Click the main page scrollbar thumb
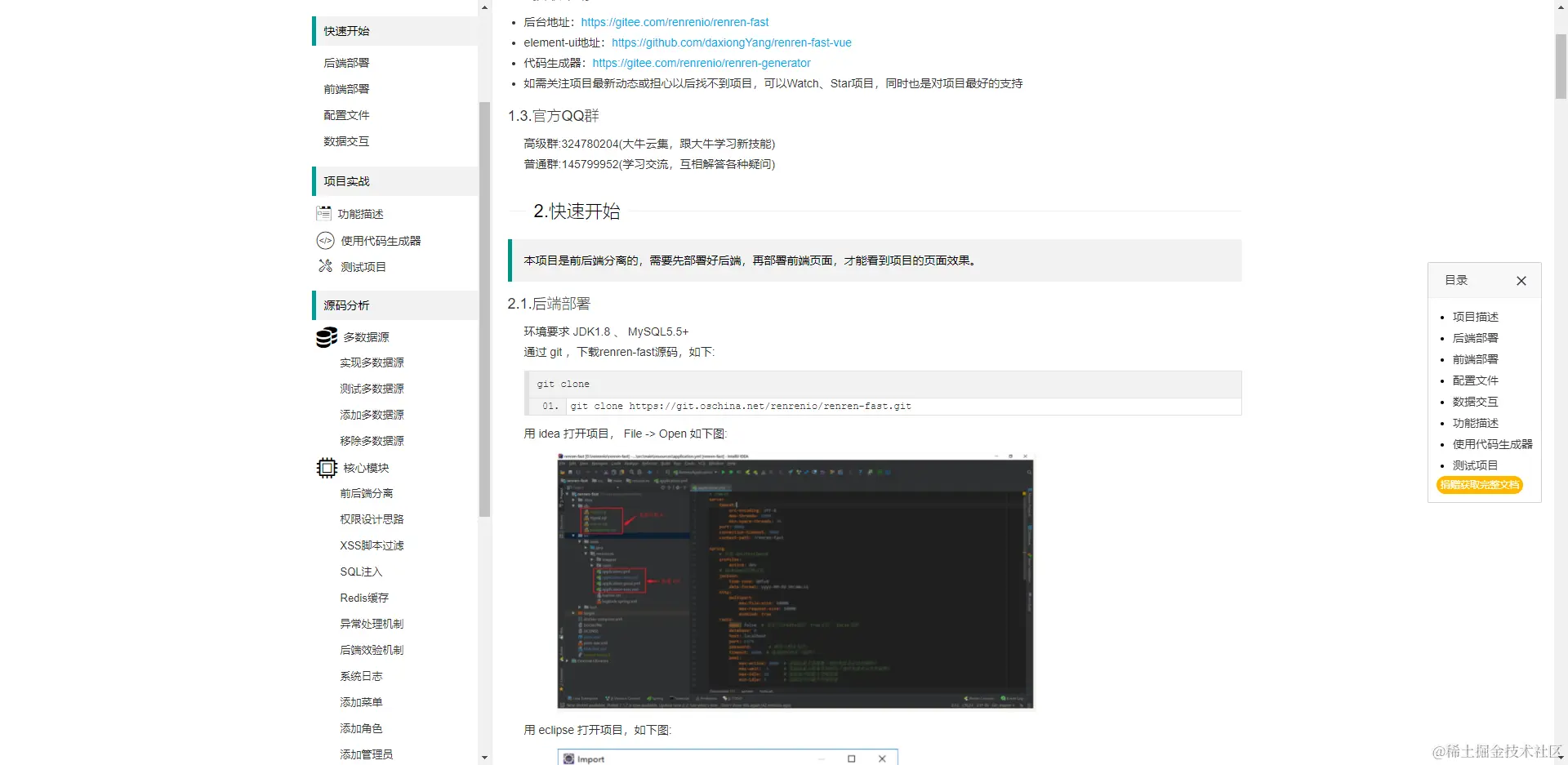 pyautogui.click(x=1561, y=67)
